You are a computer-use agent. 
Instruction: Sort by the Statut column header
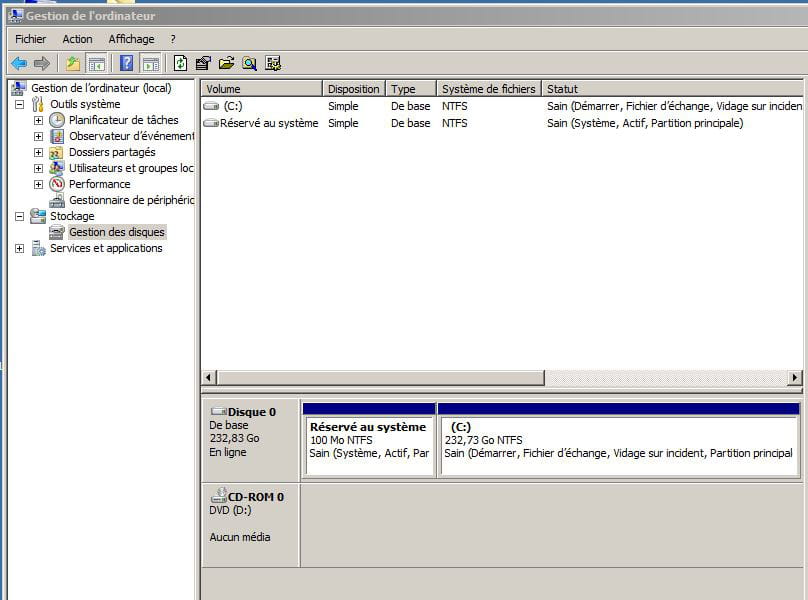(x=672, y=89)
